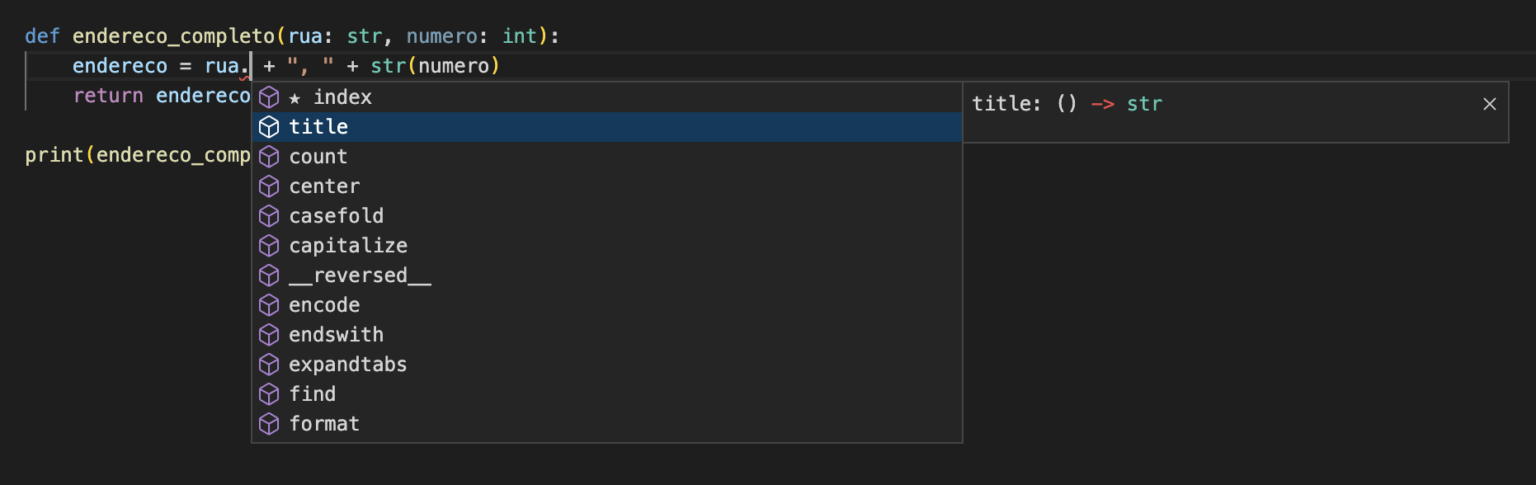Click the cube icon beside format

269,424
